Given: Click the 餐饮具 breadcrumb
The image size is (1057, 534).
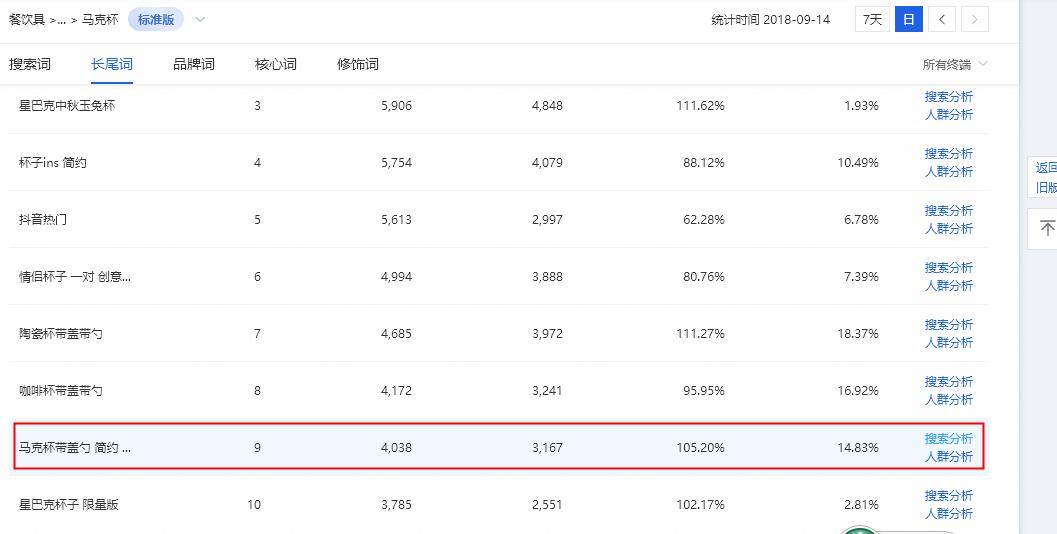Looking at the screenshot, I should click(x=27, y=19).
